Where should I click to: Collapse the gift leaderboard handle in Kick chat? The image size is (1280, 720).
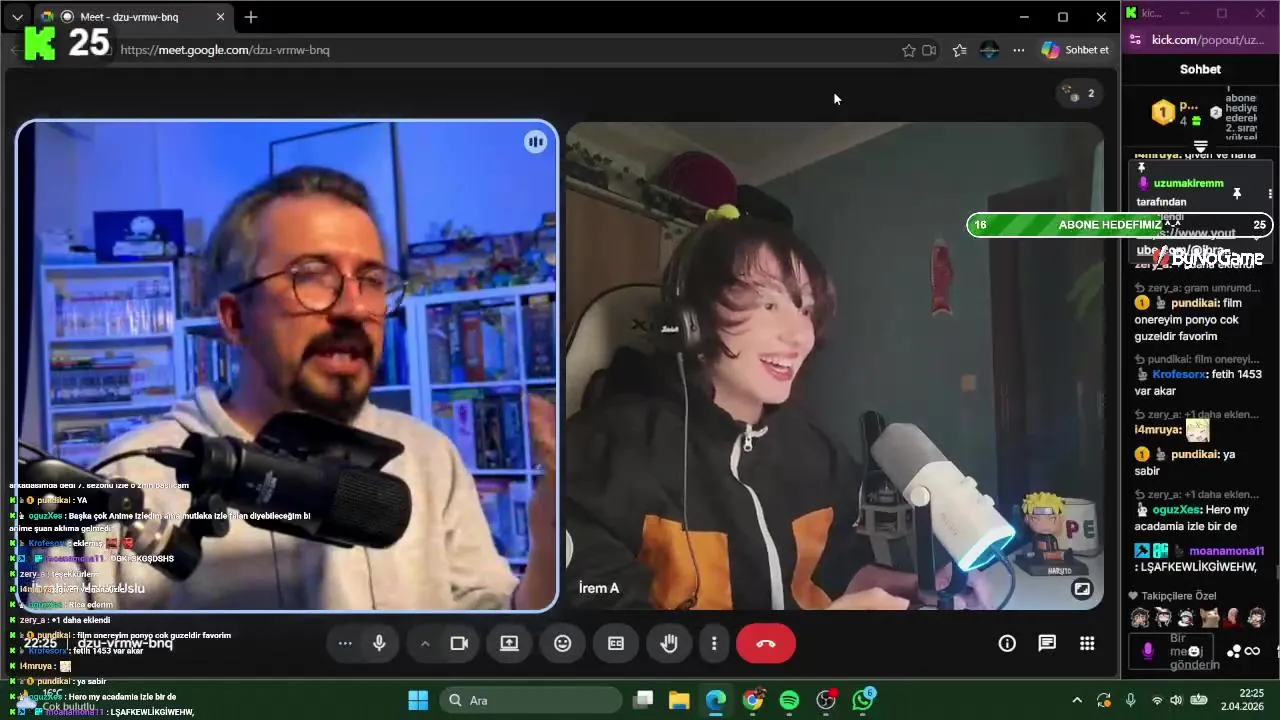tap(1201, 147)
